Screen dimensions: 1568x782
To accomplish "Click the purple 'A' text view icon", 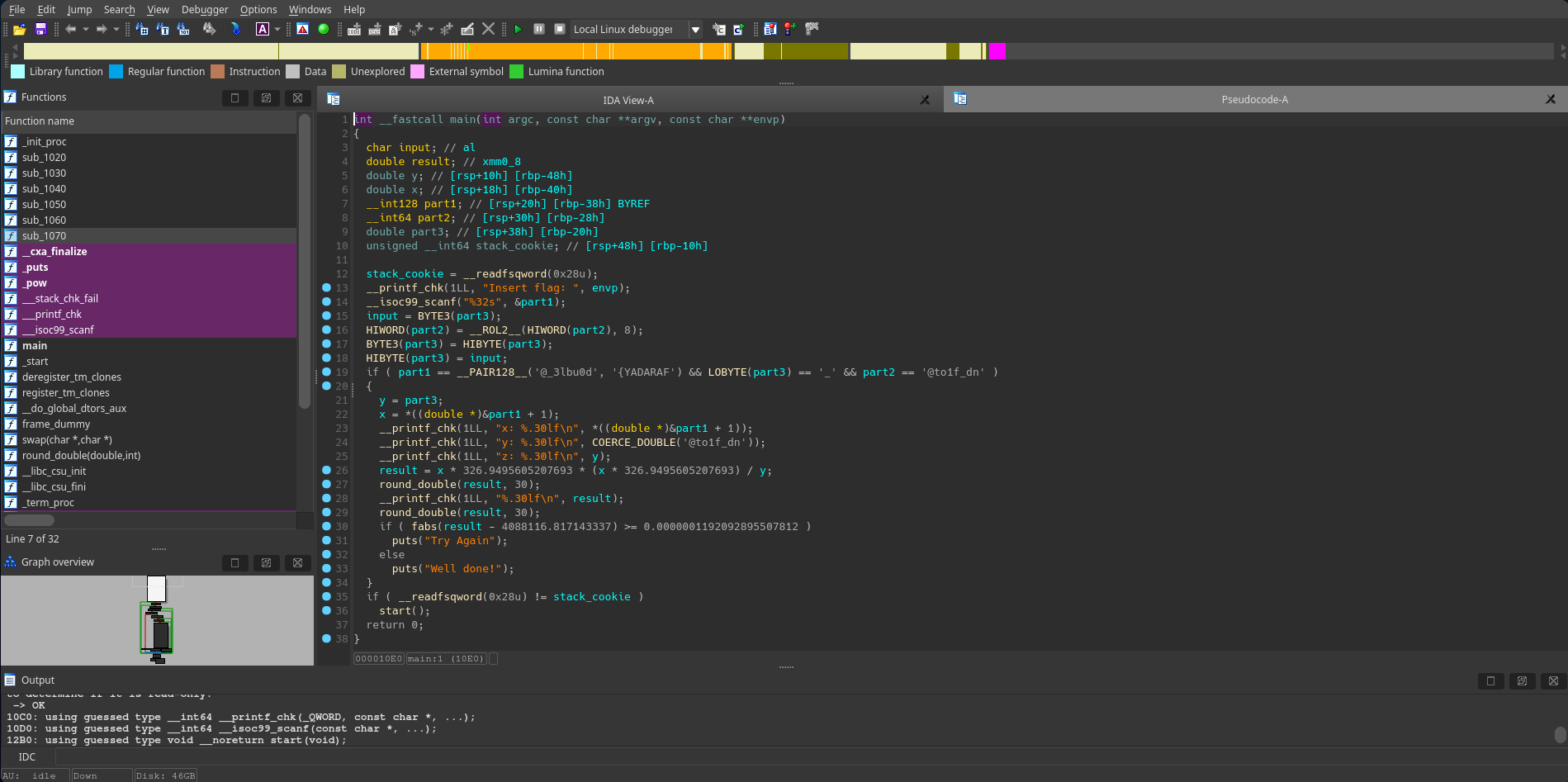I will (x=263, y=29).
